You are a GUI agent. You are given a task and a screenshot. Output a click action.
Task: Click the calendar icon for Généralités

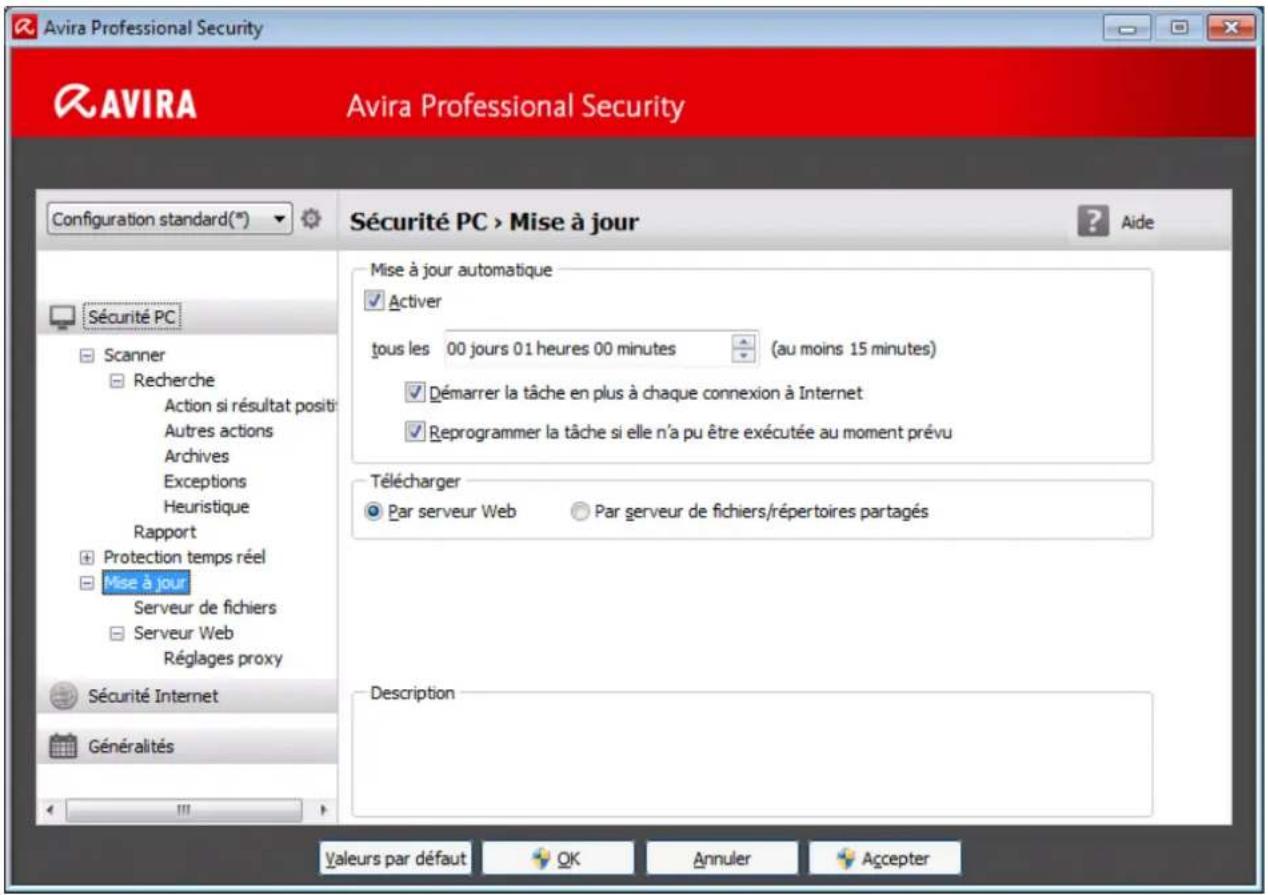click(63, 746)
